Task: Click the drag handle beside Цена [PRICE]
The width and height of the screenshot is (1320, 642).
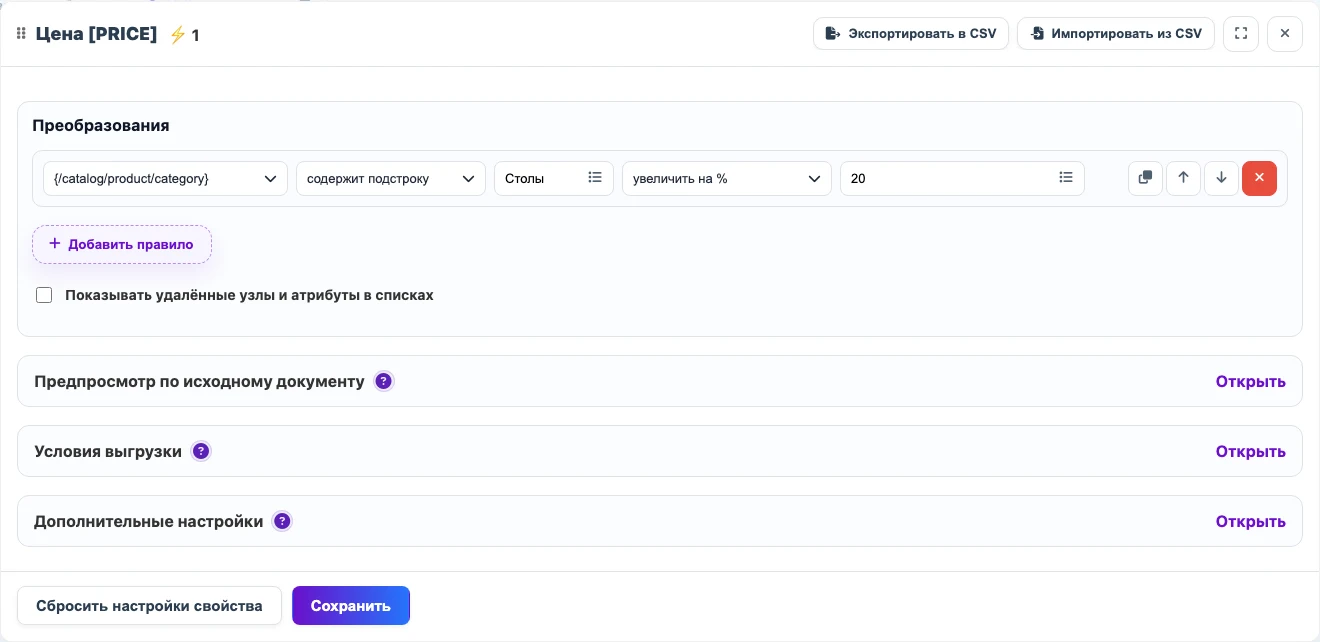Action: 21,34
